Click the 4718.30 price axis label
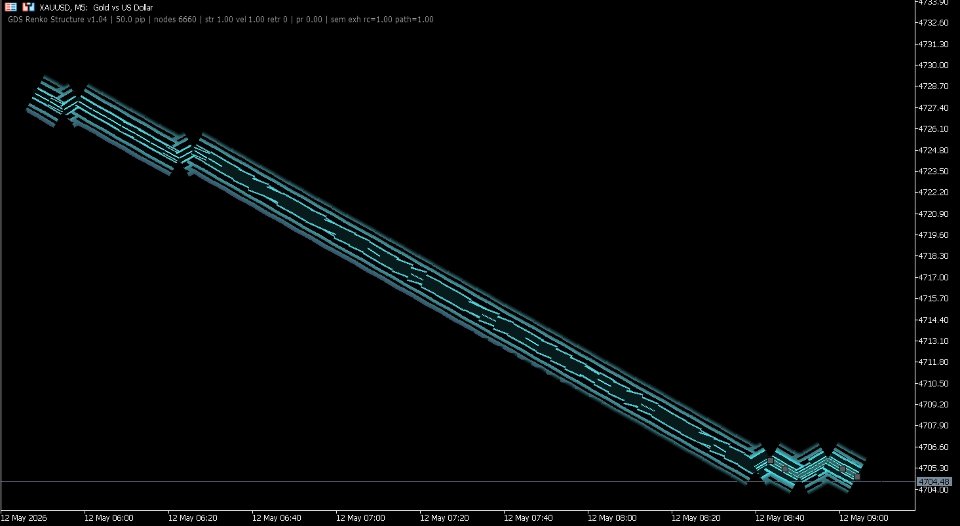Viewport: 960px width, 526px height. click(934, 256)
